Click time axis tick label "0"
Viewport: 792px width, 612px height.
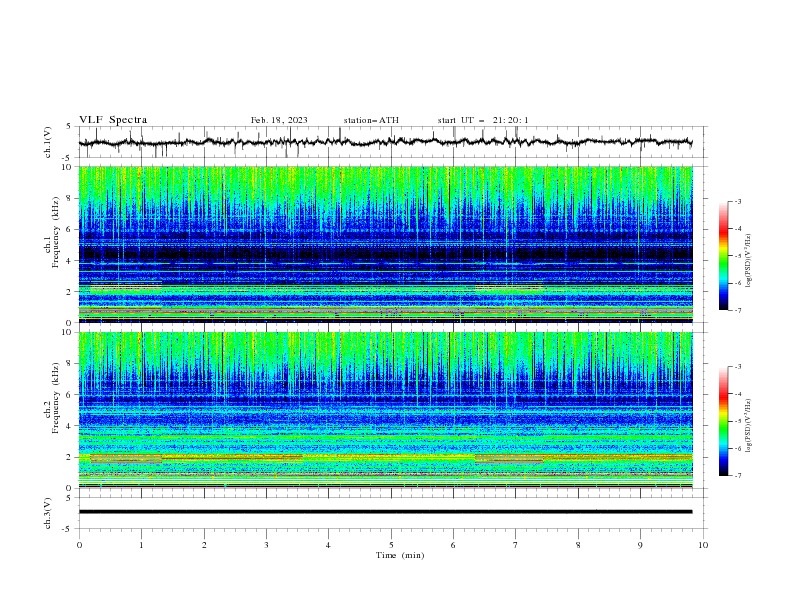tap(79, 545)
